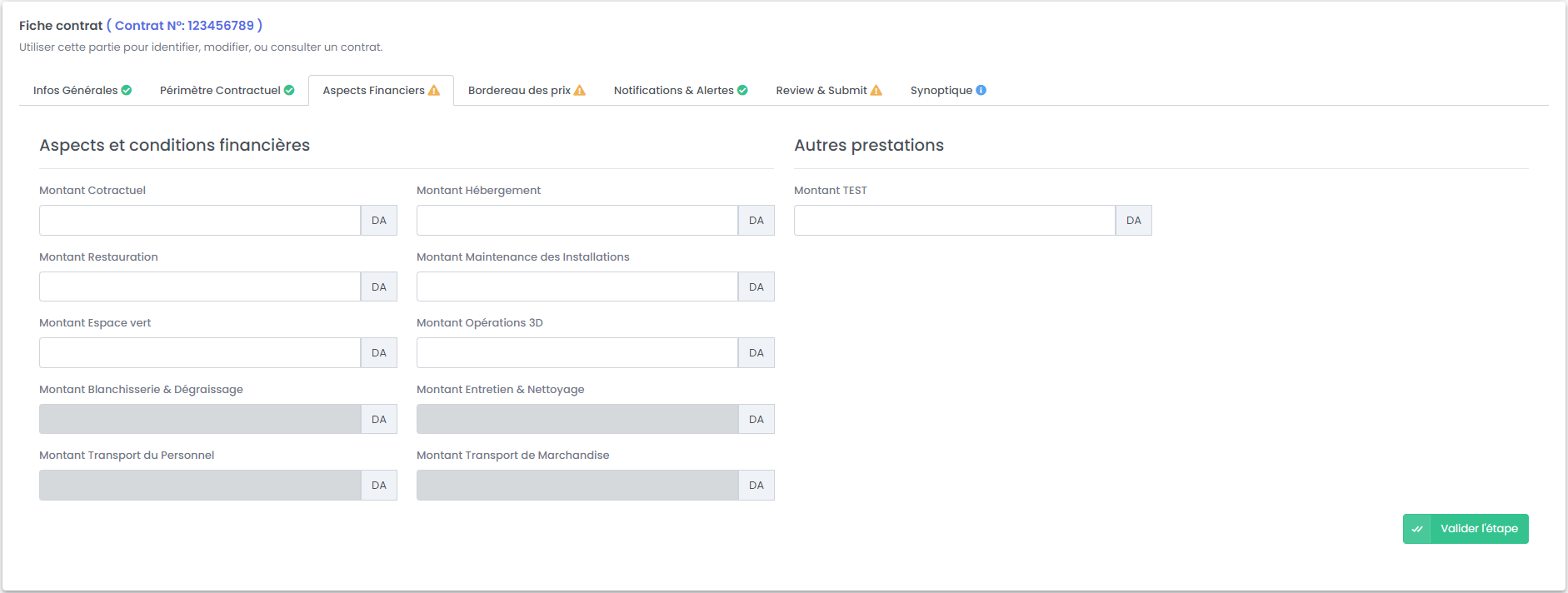Click the Montant Maintenance des Installations field
Screen dimensions: 1568x593
click(x=577, y=287)
